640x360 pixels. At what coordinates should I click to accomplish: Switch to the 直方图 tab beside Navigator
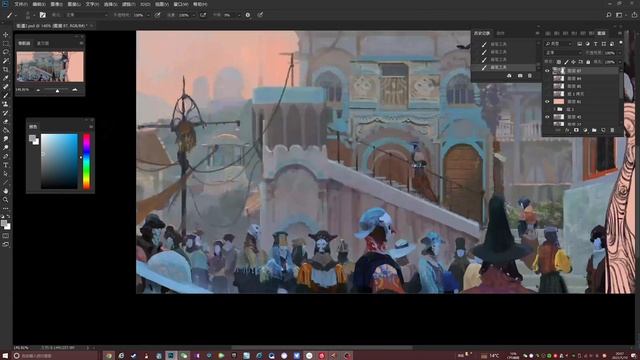[43, 43]
